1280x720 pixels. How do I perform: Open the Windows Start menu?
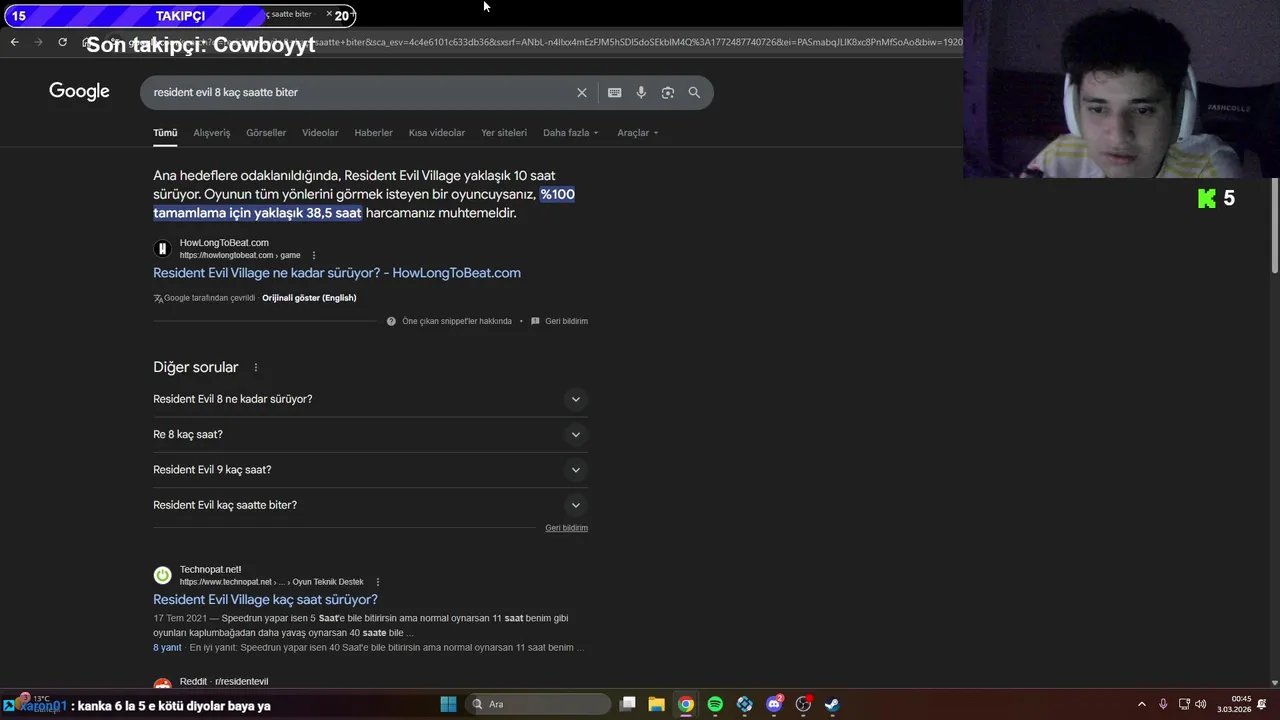tap(448, 704)
